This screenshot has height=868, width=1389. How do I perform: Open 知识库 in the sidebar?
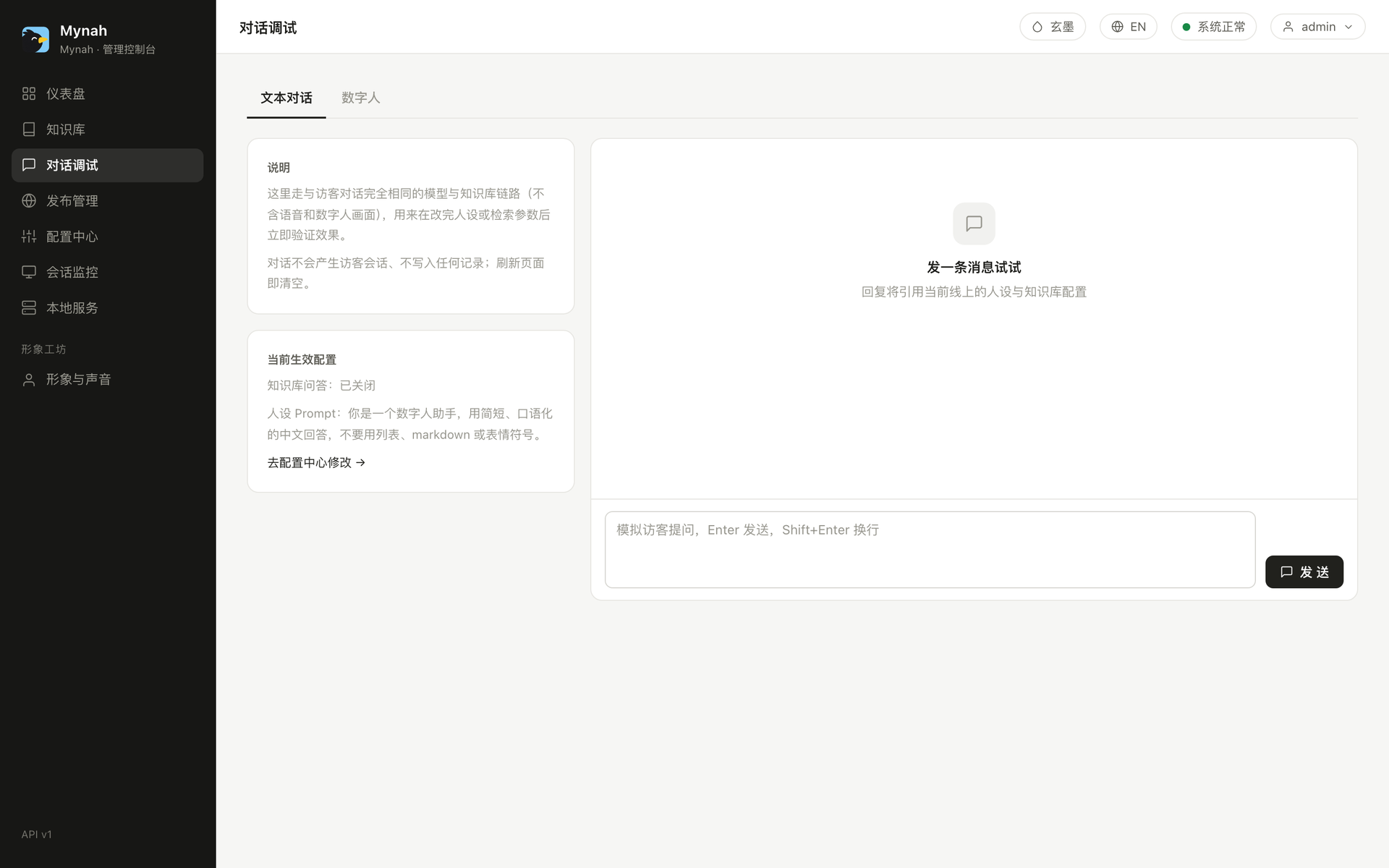[x=107, y=129]
